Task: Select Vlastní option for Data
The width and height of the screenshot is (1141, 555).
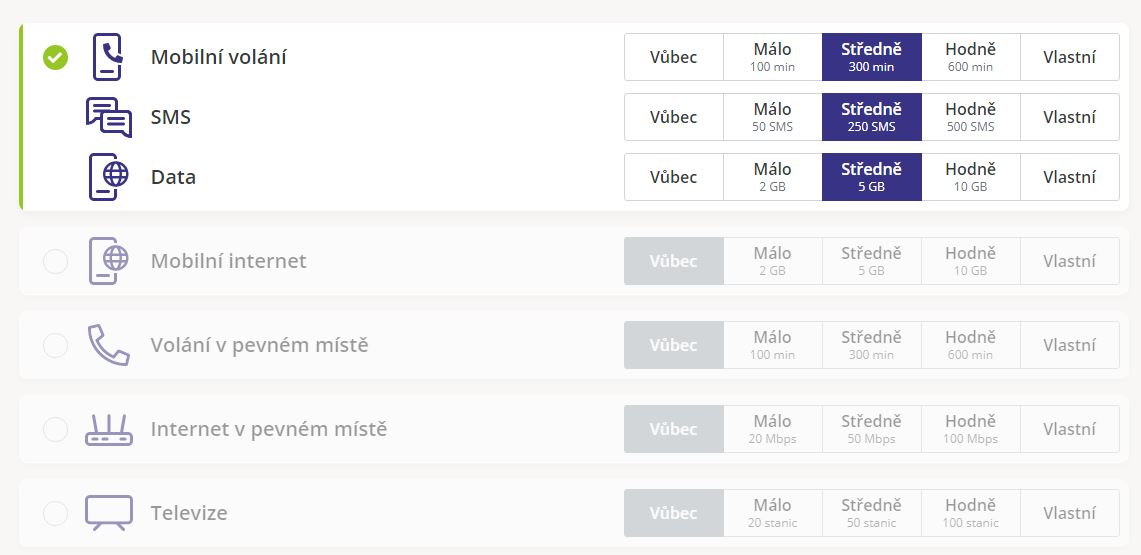Action: coord(1070,177)
